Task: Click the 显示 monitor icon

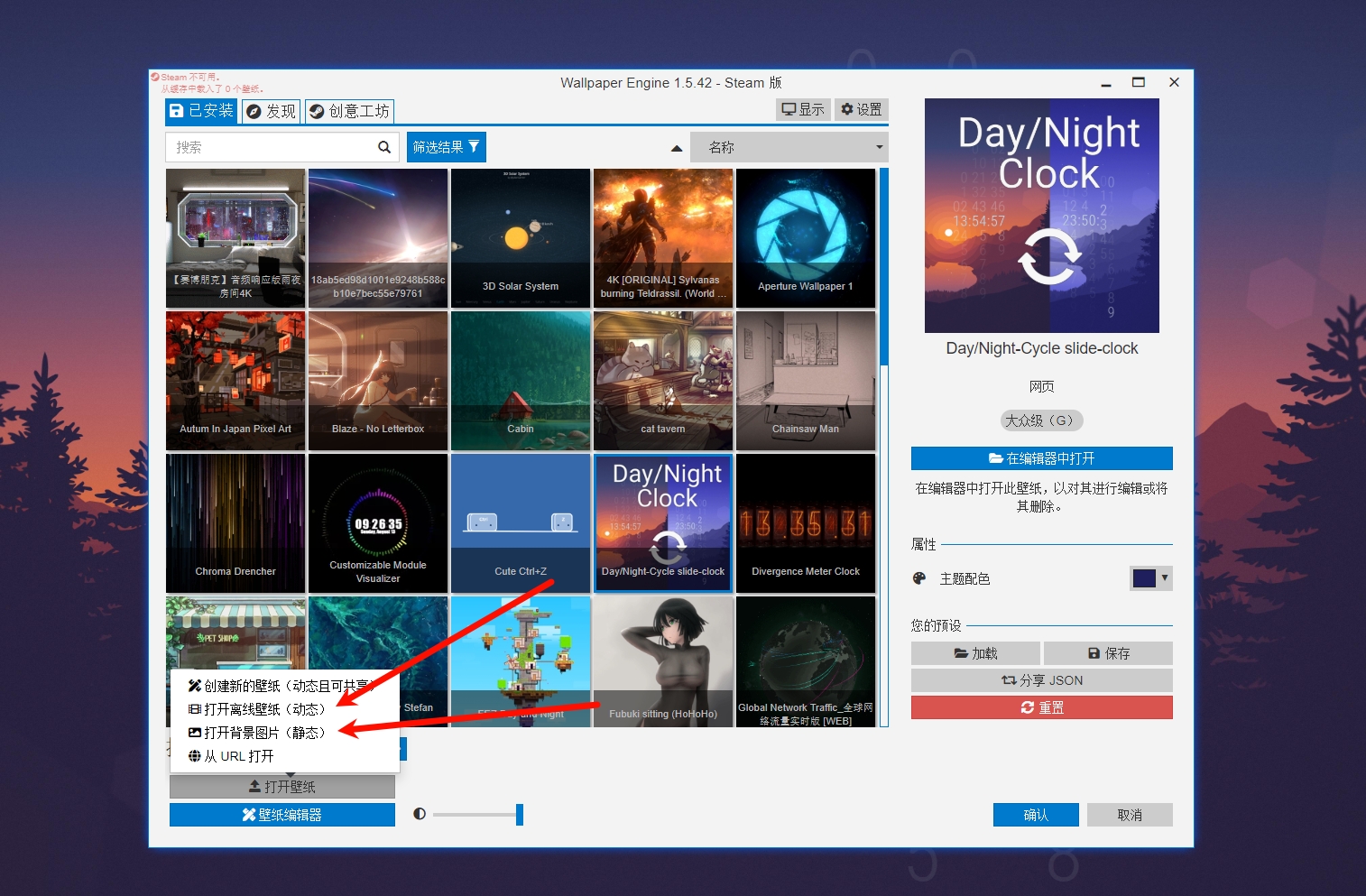Action: point(789,108)
